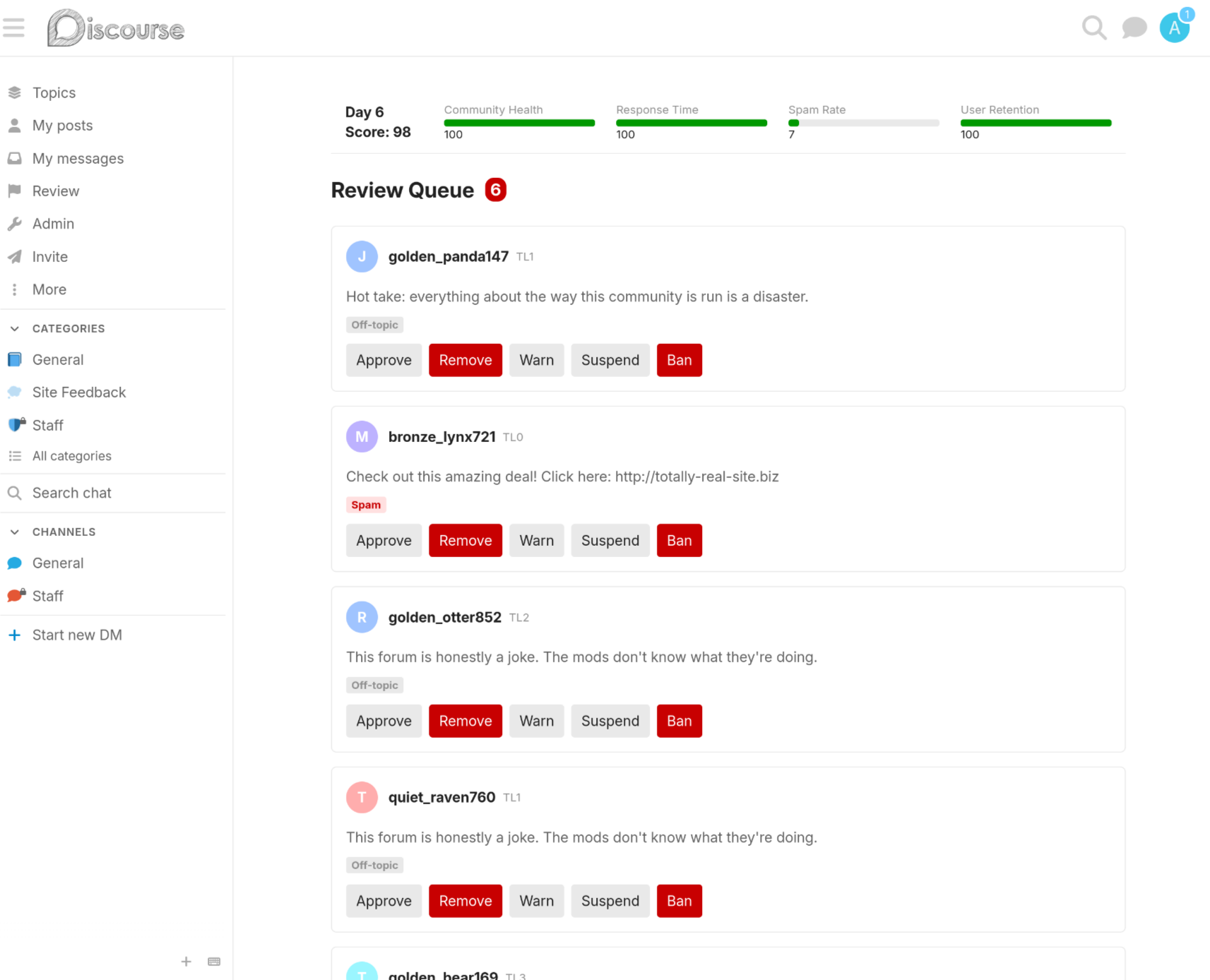The width and height of the screenshot is (1210, 980).
Task: Click the keyboard shortcuts icon at sidebar bottom
Action: pos(214,961)
